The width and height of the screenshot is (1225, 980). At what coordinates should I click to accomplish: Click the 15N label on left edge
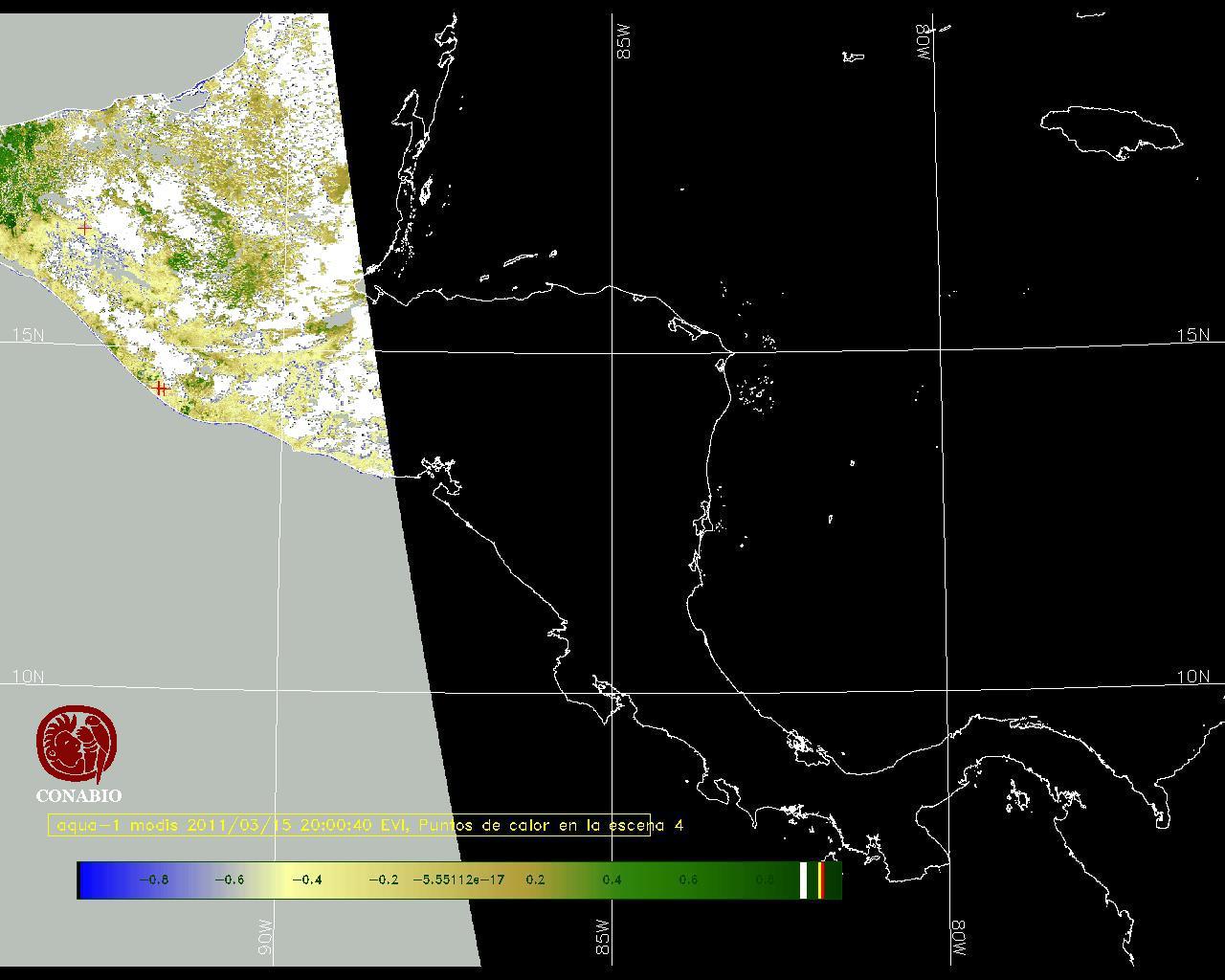(28, 335)
